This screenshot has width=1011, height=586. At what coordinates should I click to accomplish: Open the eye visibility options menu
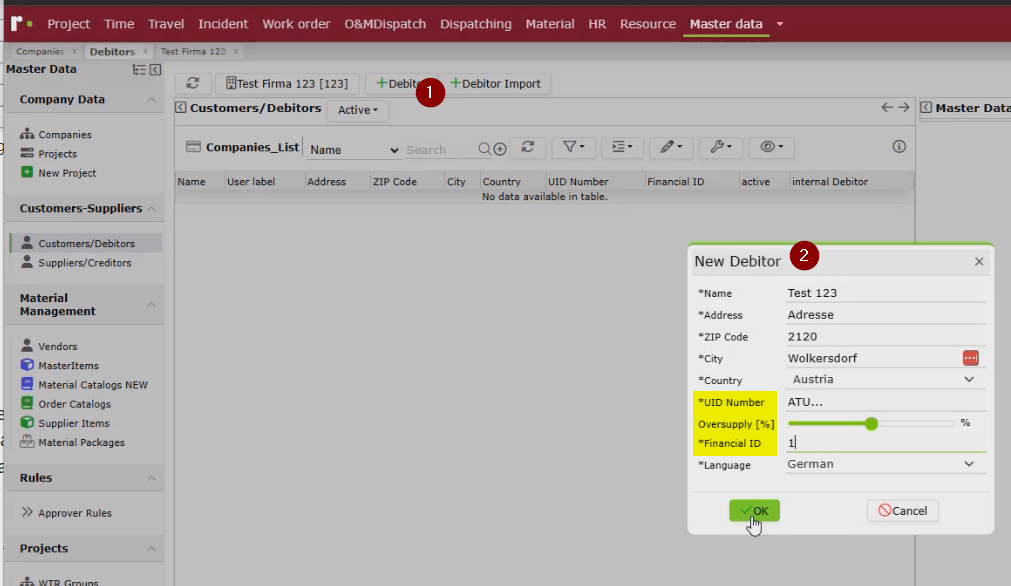[771, 147]
